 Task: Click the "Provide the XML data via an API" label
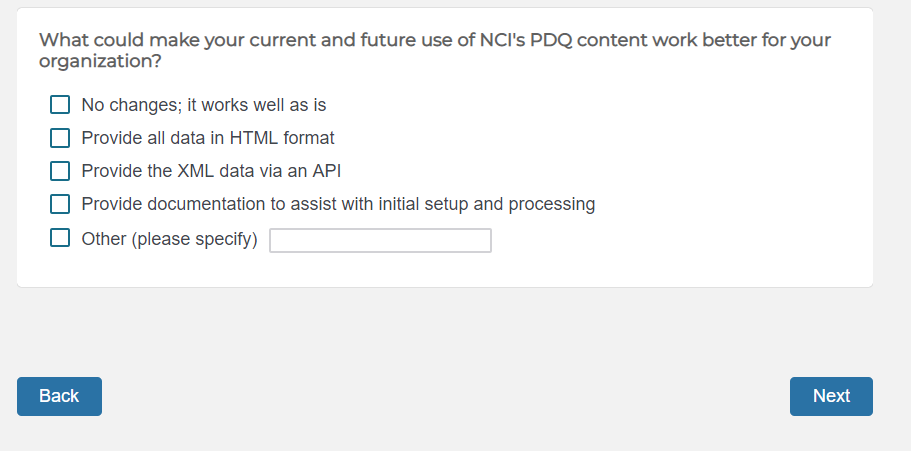click(x=211, y=171)
